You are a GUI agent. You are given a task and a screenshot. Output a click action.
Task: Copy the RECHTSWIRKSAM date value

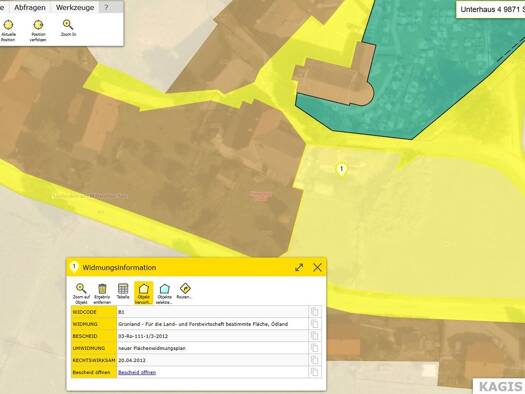pos(314,360)
